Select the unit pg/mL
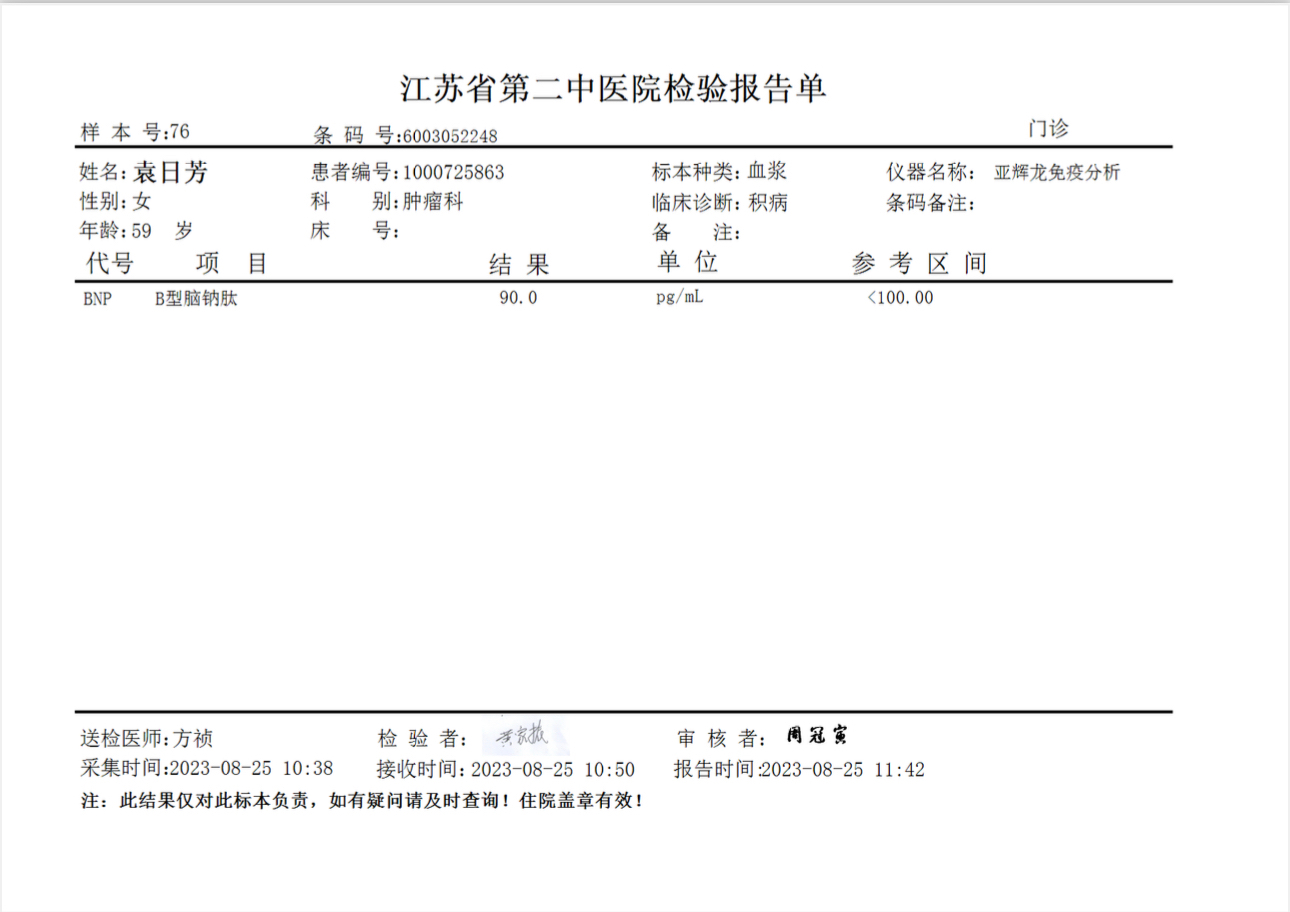 point(679,298)
